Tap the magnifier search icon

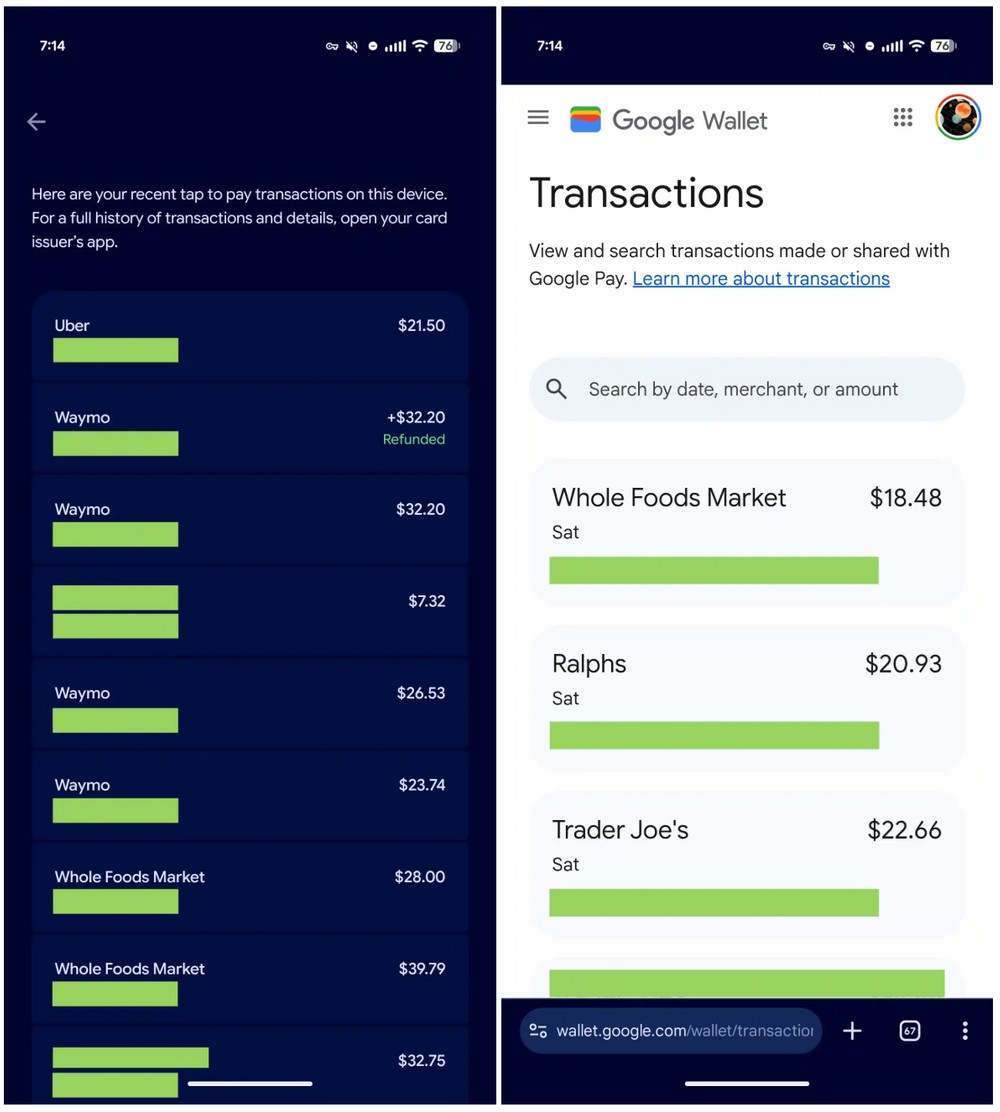point(557,389)
